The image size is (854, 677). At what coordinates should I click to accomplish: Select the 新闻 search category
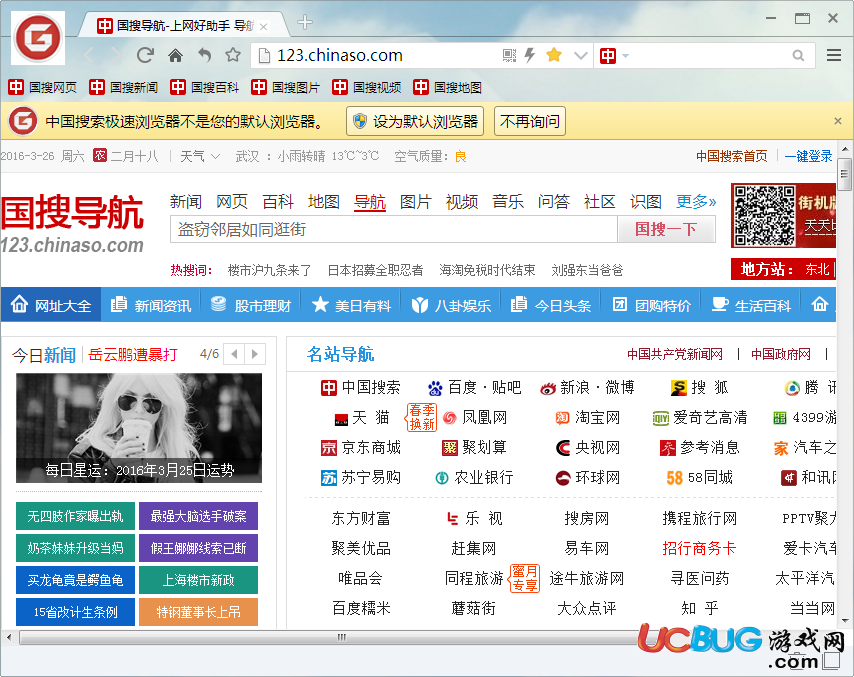tap(186, 202)
